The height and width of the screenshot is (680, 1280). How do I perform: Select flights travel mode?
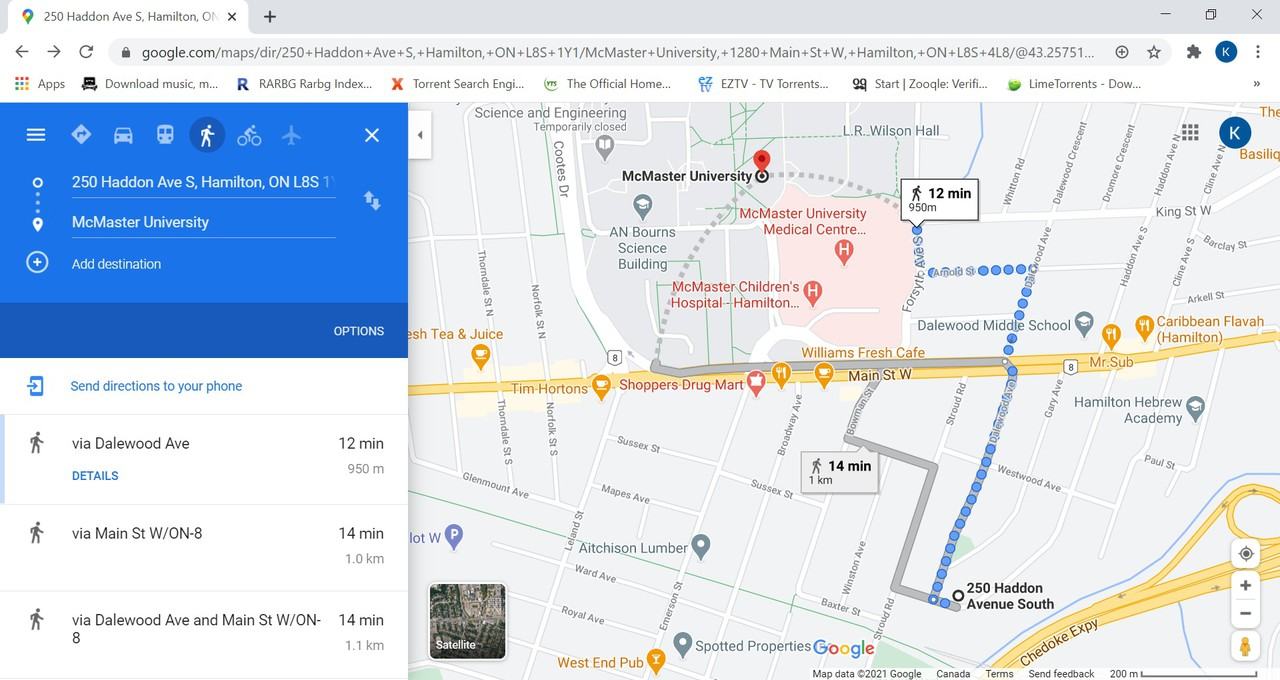[x=291, y=135]
